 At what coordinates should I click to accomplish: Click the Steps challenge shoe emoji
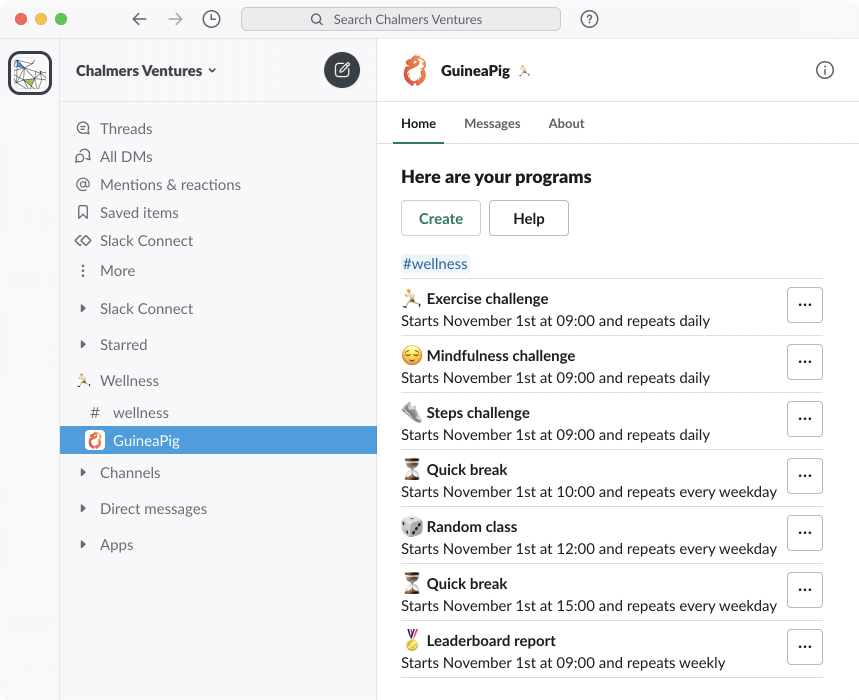point(411,412)
